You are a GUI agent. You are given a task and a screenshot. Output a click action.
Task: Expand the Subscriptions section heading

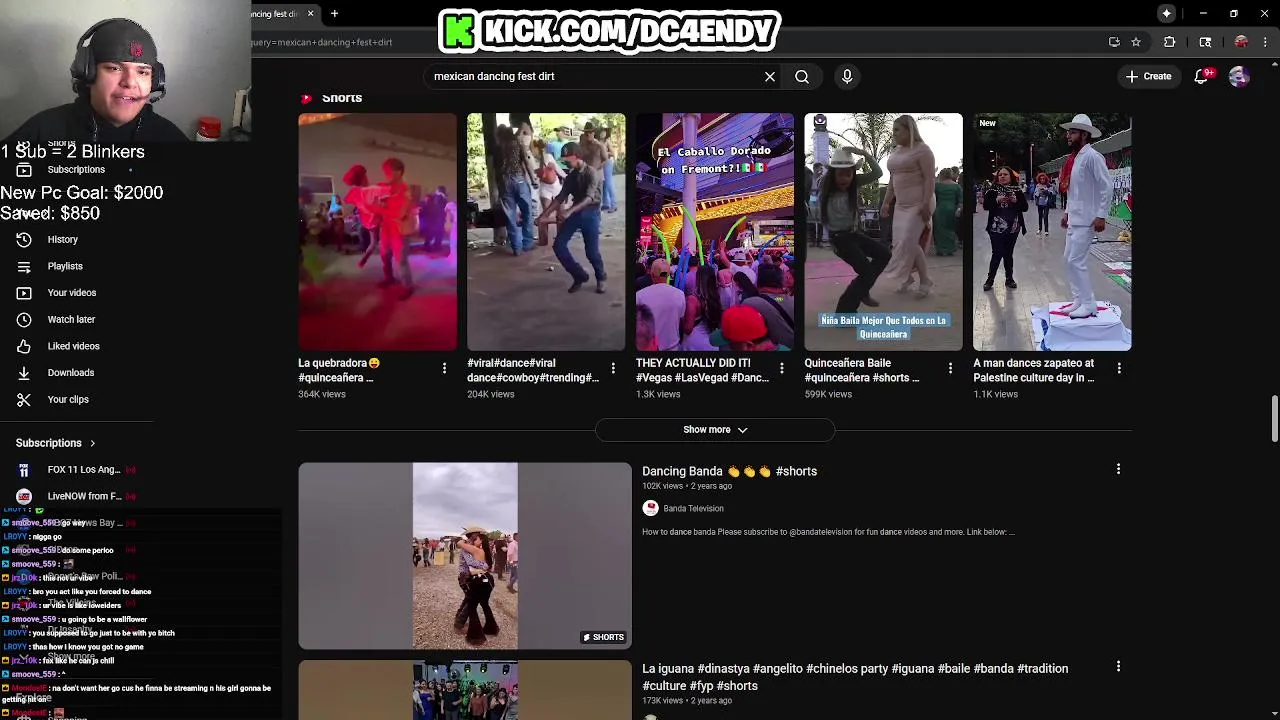pos(56,443)
